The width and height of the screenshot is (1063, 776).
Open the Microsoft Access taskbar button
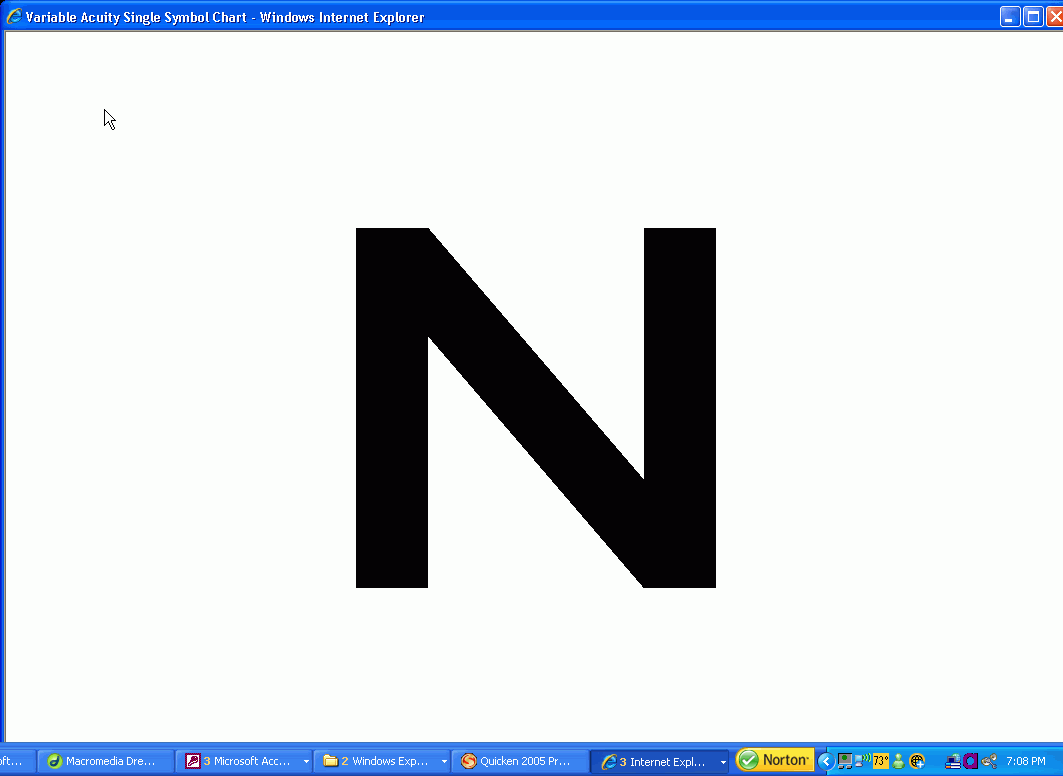(x=240, y=761)
